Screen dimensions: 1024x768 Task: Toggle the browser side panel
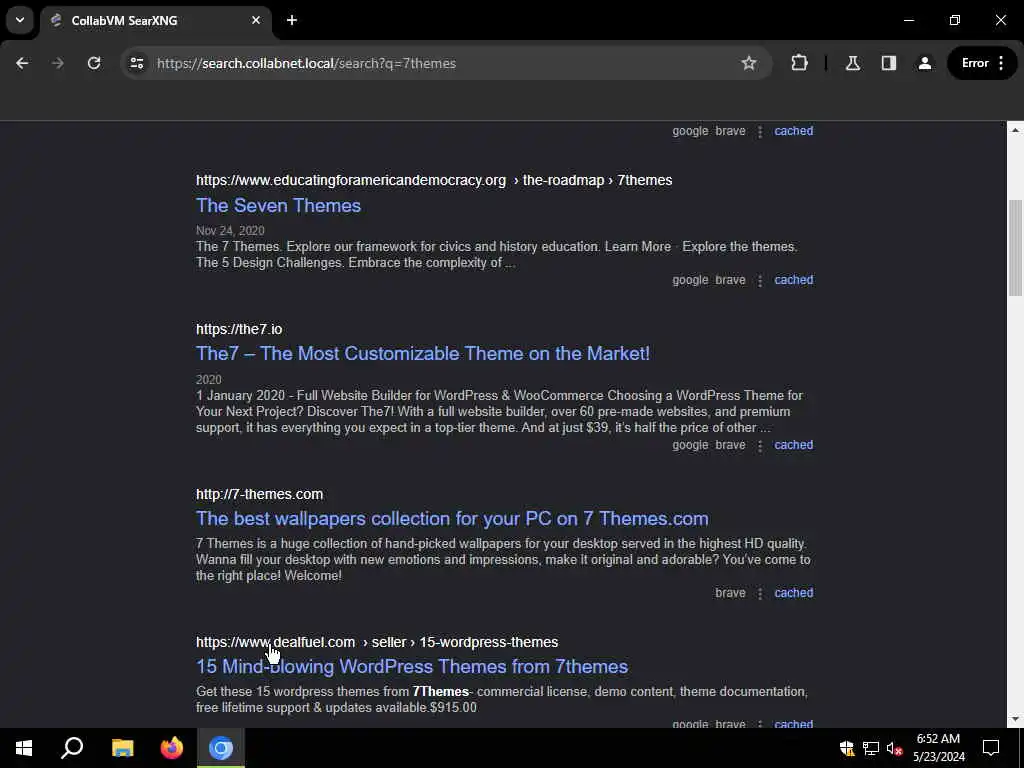[x=888, y=63]
